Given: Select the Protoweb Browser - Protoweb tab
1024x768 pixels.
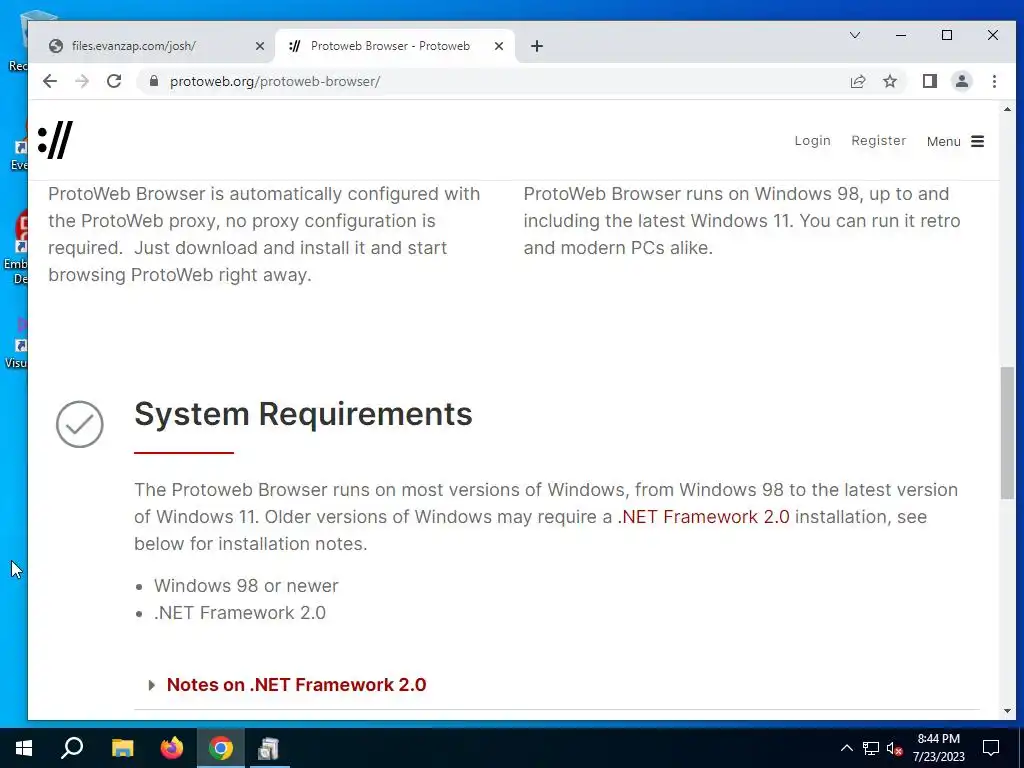Looking at the screenshot, I should 394,46.
